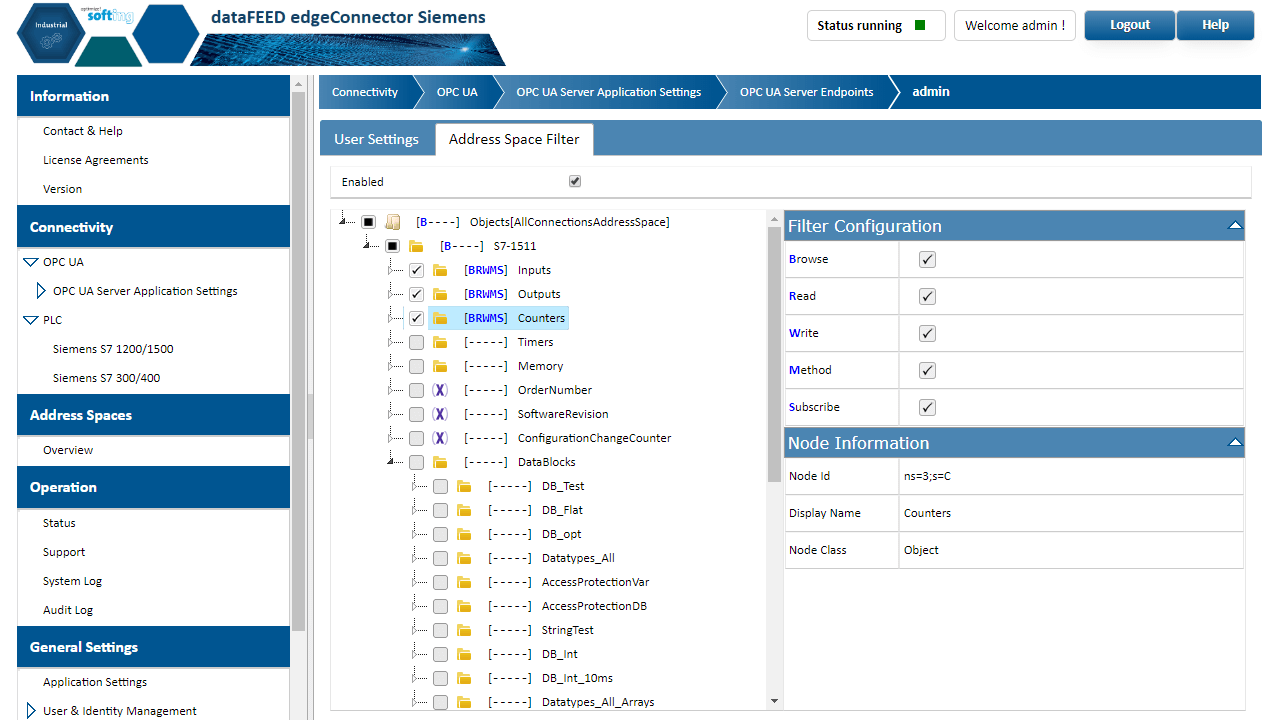
Task: Toggle the Enabled checkbox for the address space filter
Action: pos(575,181)
